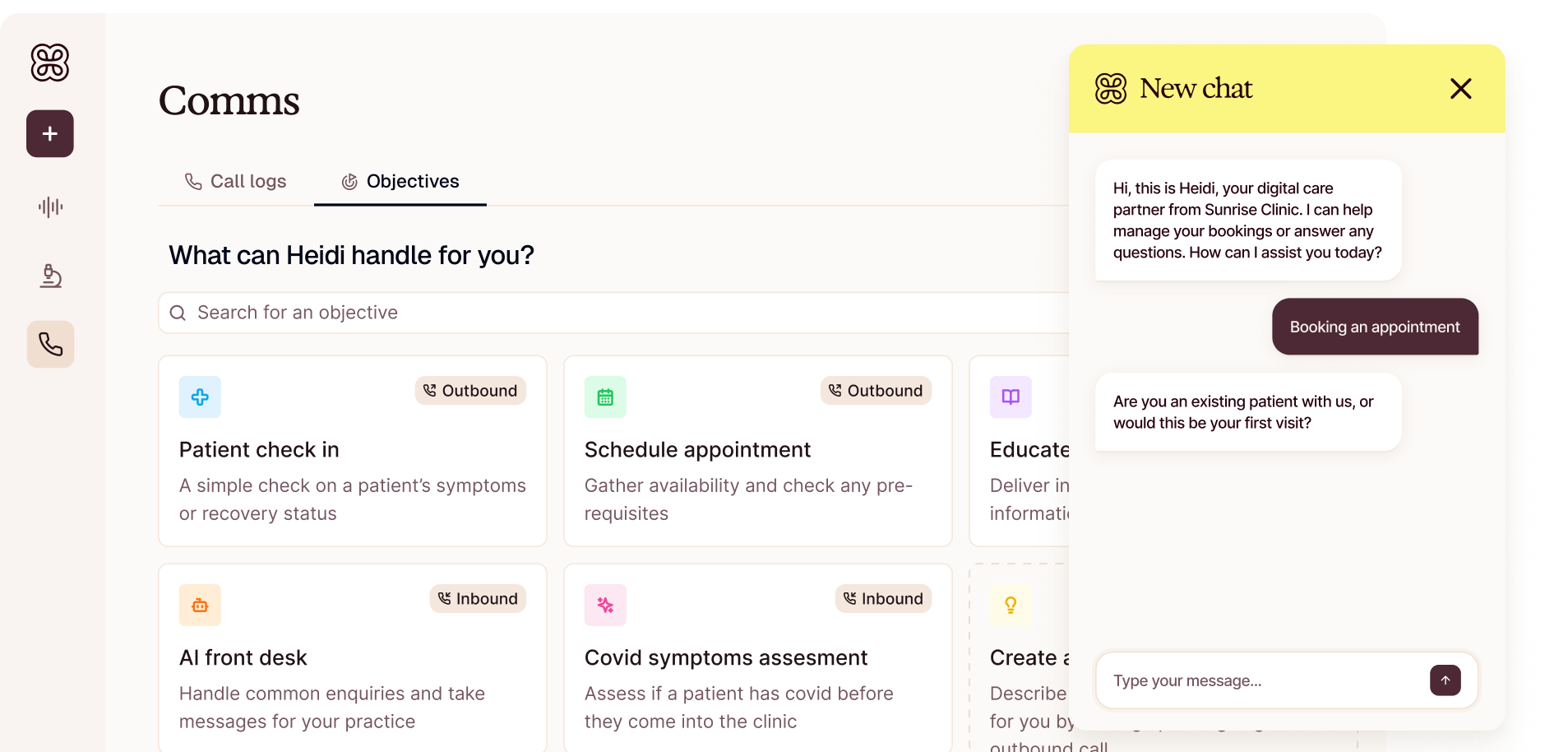Click the search magnifier in the objective search bar
The image size is (1568, 752).
[178, 313]
